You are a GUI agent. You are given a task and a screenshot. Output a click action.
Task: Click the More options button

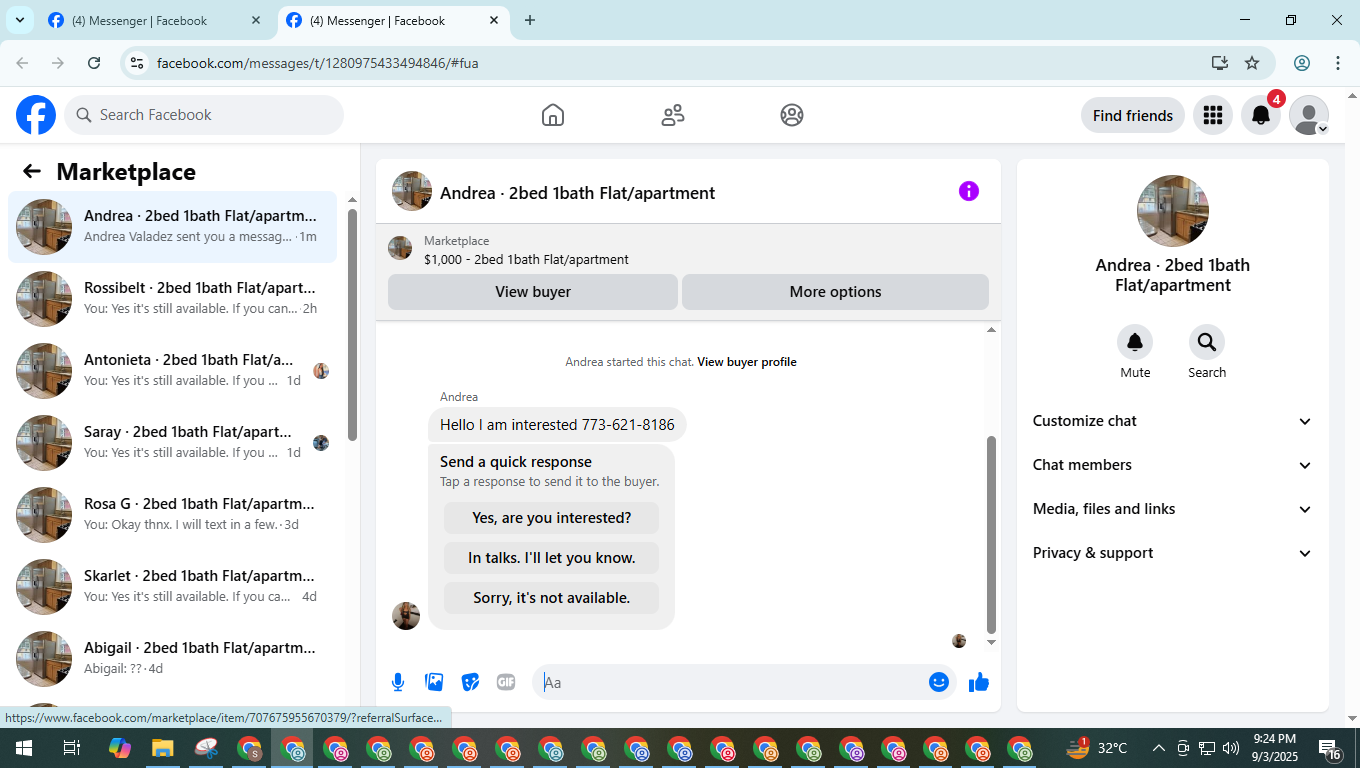835,292
